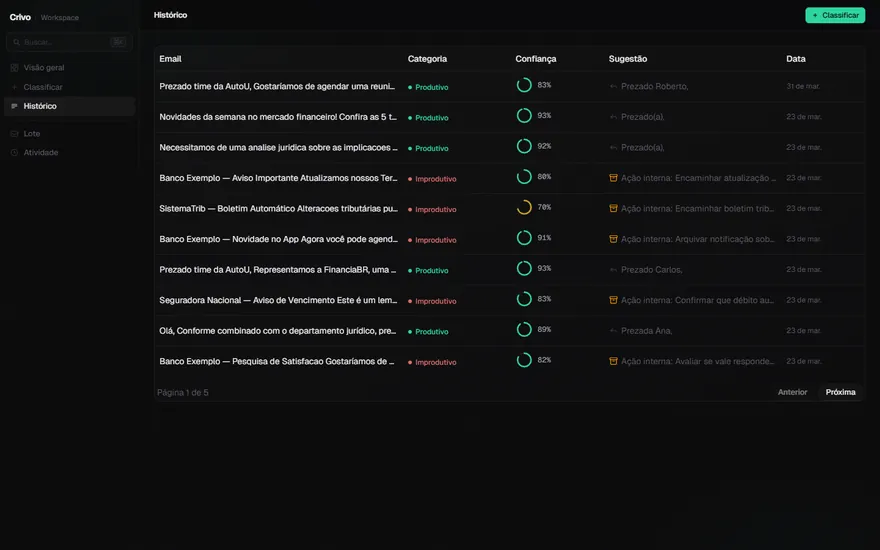Open email 'Prezado time da AutoU, Gostaríamos de agendar'

click(x=277, y=86)
